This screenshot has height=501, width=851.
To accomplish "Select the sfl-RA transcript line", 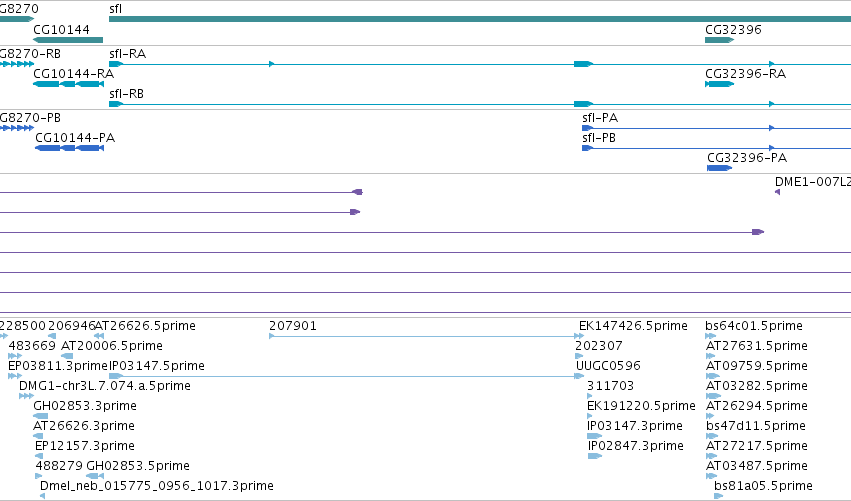I will point(480,64).
